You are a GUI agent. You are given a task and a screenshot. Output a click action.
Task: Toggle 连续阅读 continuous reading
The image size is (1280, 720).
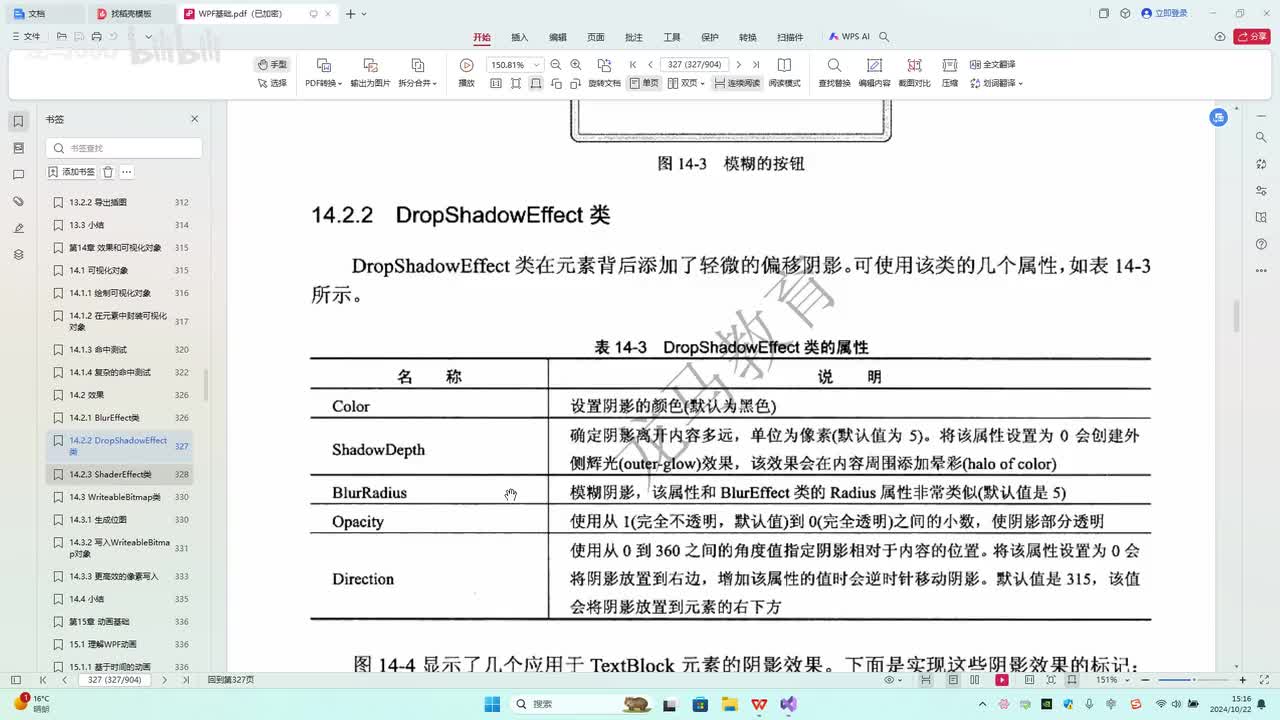[x=737, y=83]
